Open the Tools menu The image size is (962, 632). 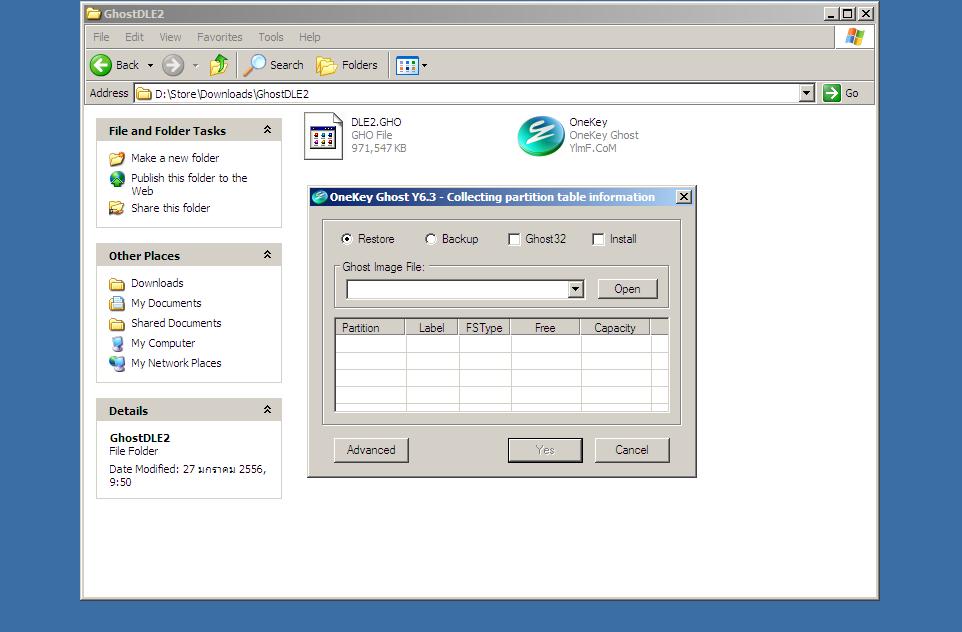[271, 37]
